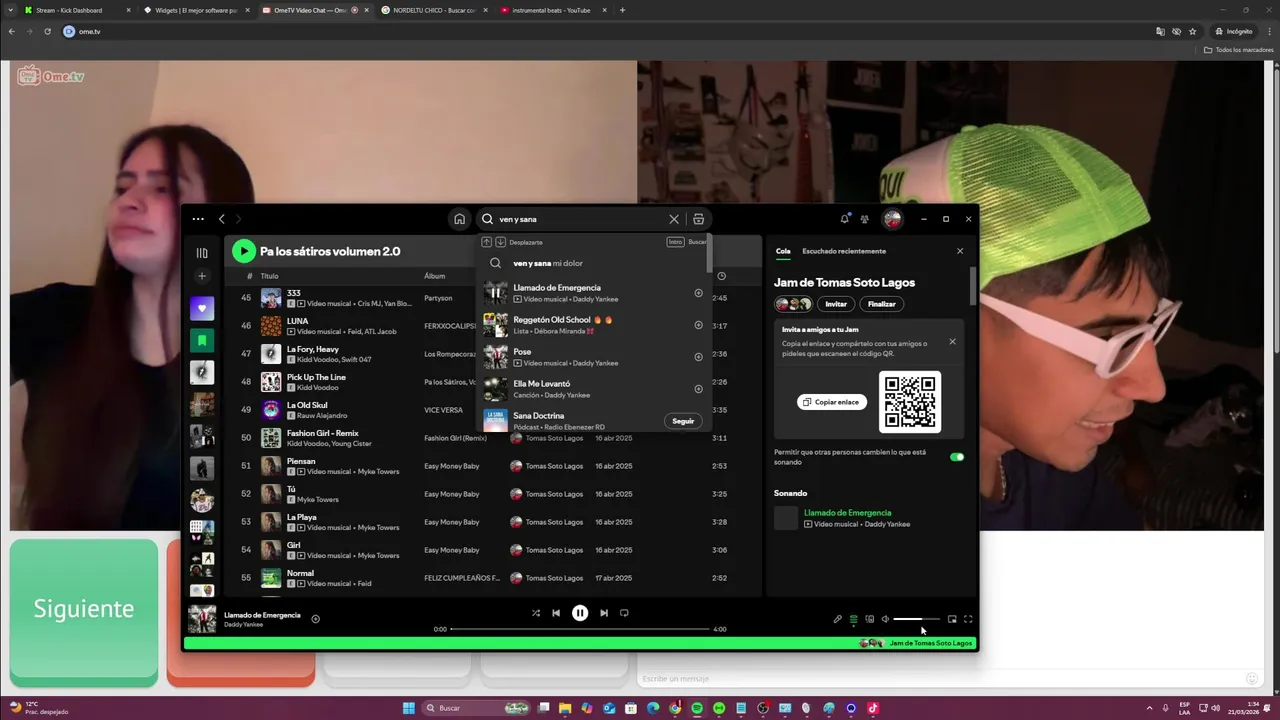The width and height of the screenshot is (1280, 720).
Task: Skip to the next track
Action: tap(604, 613)
